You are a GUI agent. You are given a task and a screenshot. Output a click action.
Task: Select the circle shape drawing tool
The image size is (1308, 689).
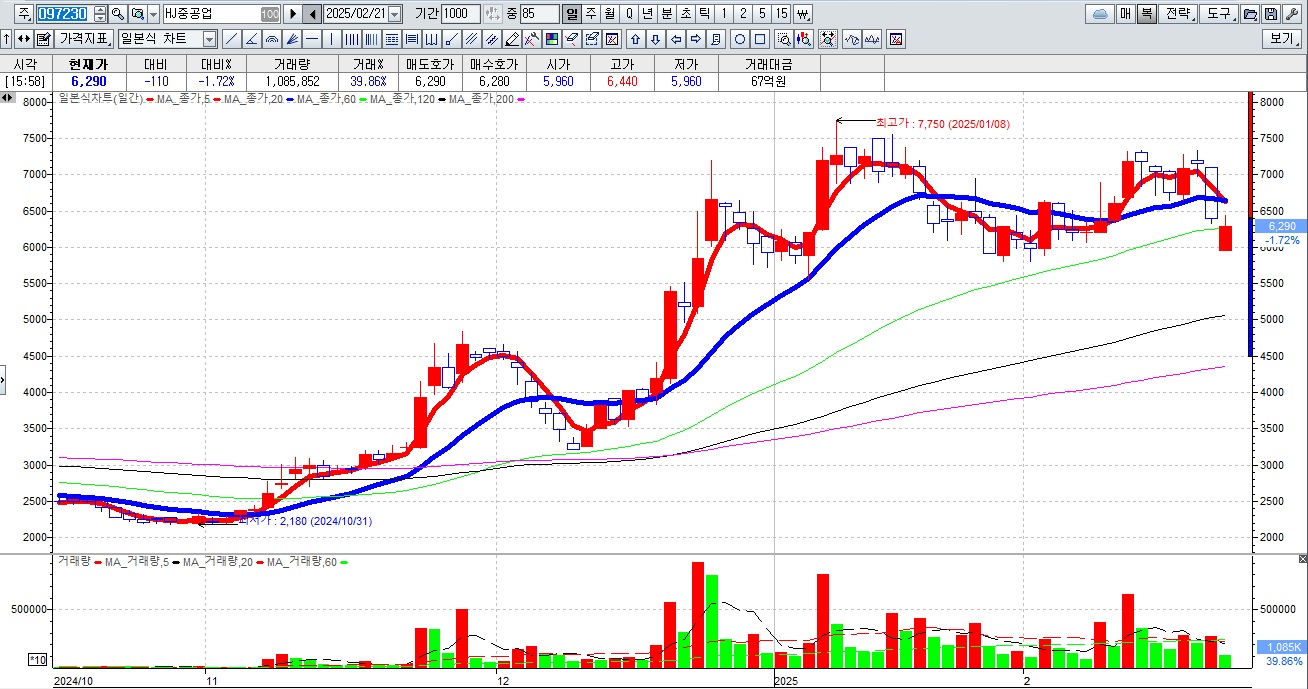[x=740, y=39]
